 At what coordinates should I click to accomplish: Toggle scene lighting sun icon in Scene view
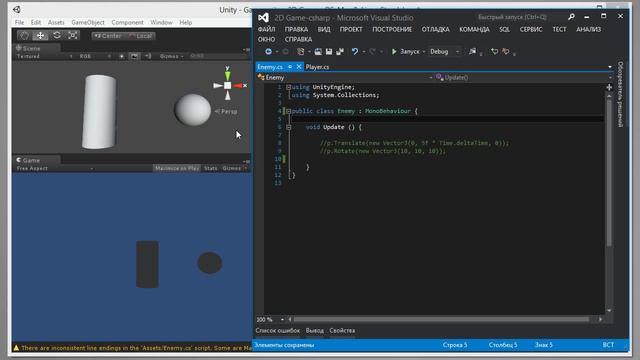click(x=122, y=56)
